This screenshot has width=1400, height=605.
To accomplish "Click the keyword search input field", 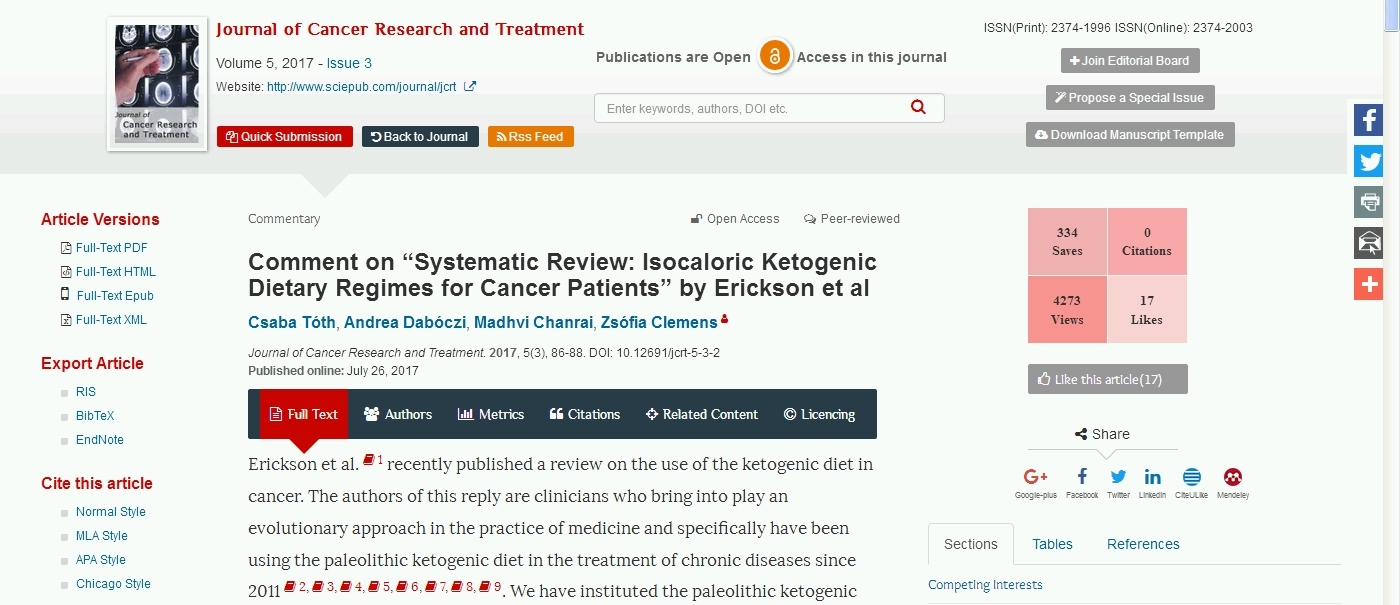I will pos(750,108).
